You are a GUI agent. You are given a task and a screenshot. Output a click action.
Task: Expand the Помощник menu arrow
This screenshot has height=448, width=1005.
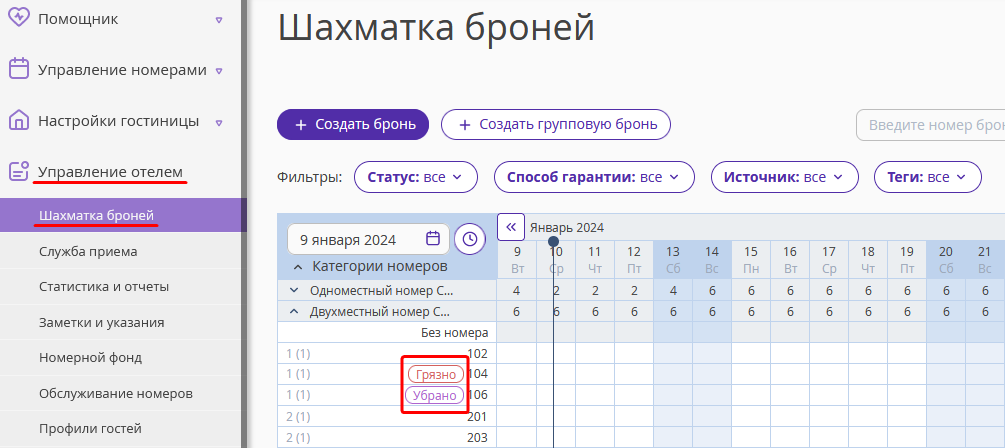(219, 19)
